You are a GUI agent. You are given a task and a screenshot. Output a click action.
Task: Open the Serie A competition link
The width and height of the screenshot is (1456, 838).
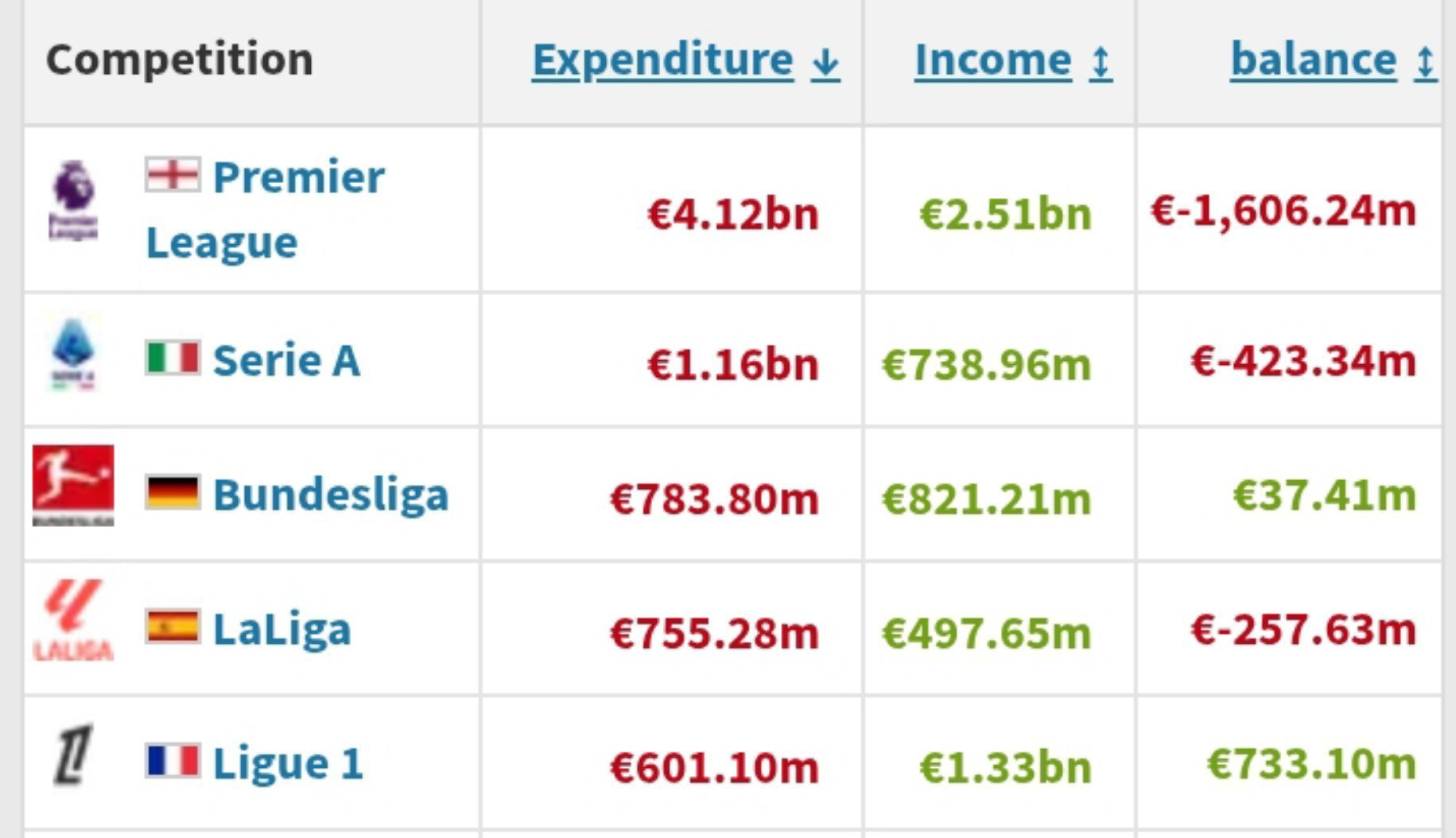(x=287, y=360)
